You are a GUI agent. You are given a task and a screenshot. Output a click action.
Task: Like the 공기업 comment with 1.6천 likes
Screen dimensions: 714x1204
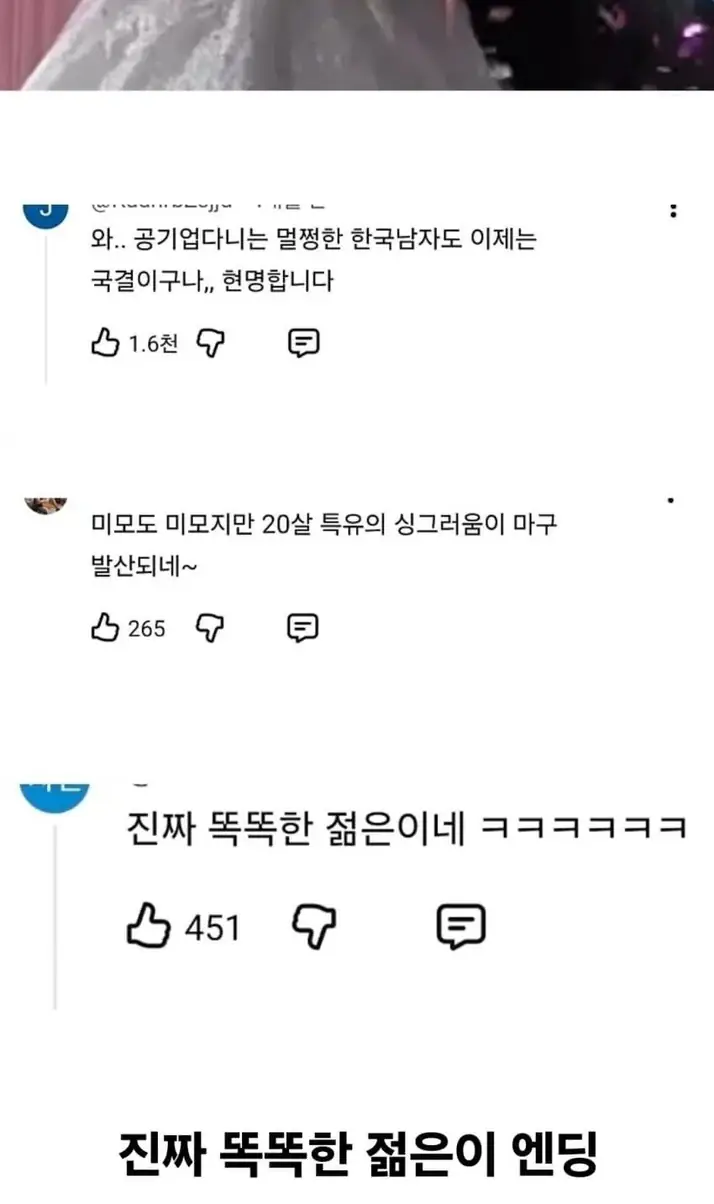tap(104, 343)
